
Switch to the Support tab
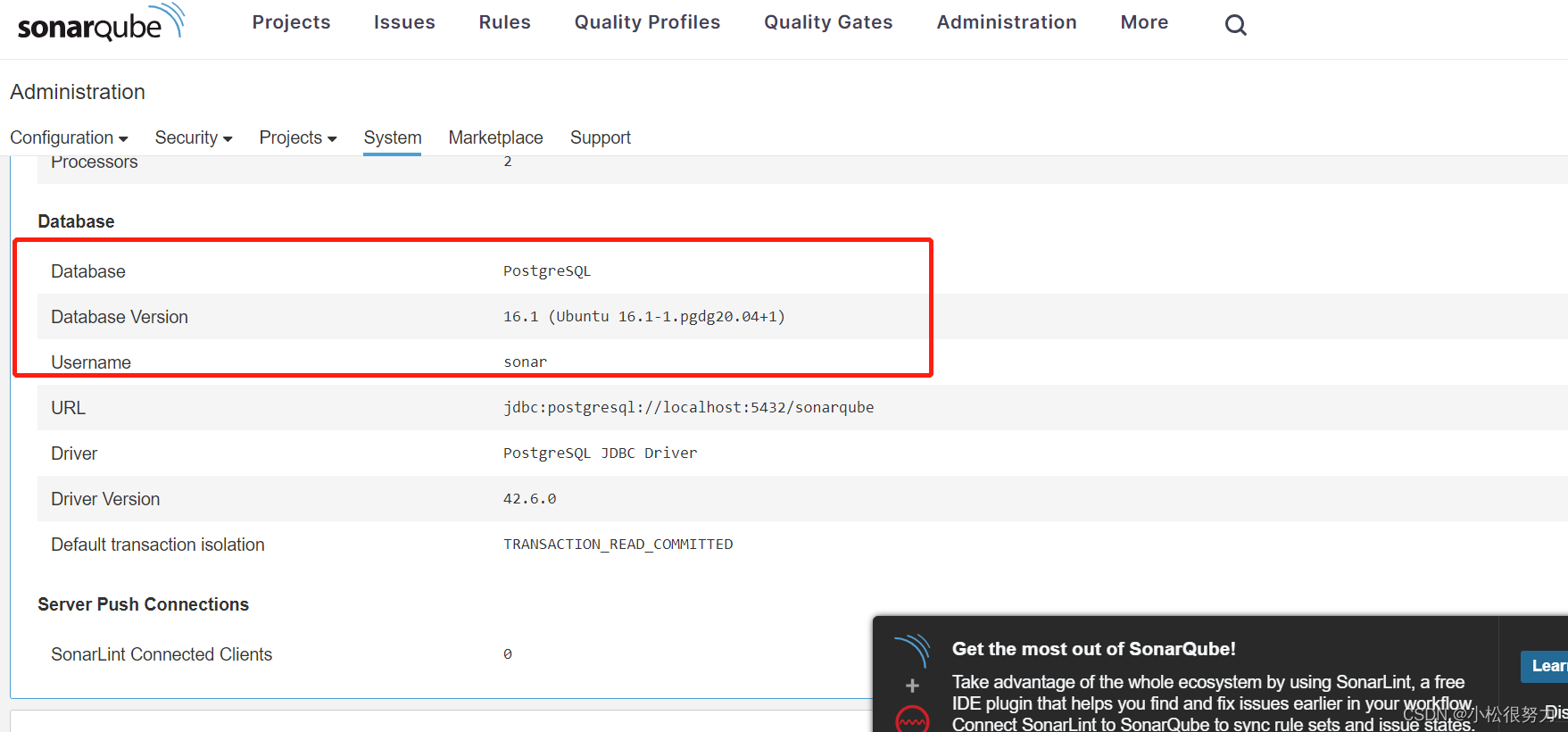[601, 137]
